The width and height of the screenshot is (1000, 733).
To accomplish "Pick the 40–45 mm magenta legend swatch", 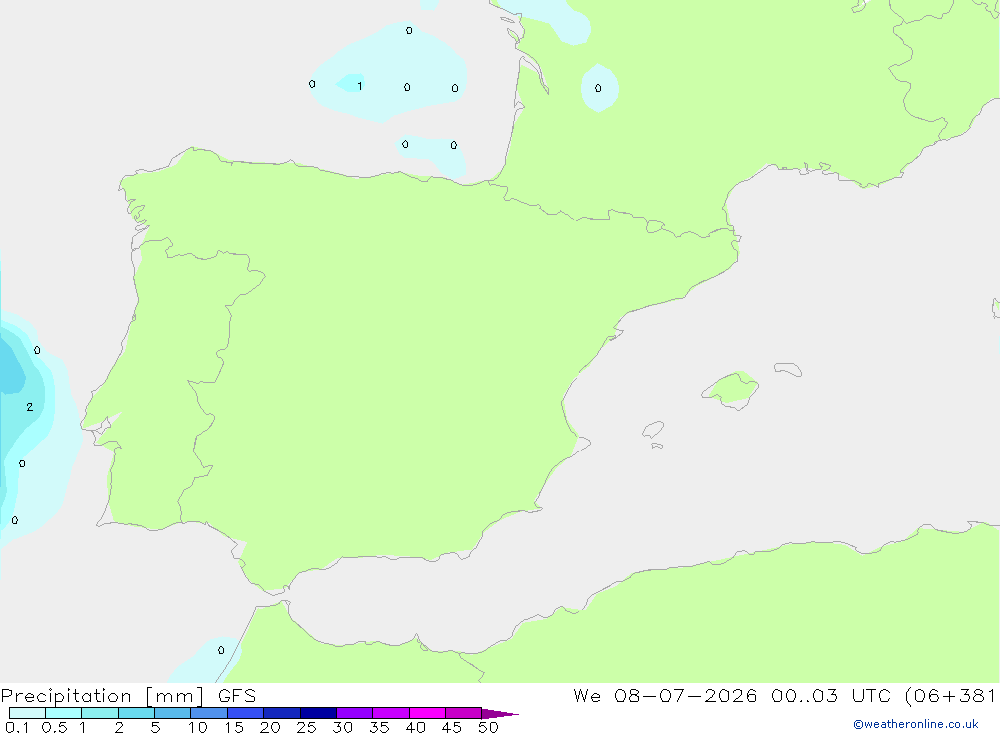I will click(x=427, y=713).
